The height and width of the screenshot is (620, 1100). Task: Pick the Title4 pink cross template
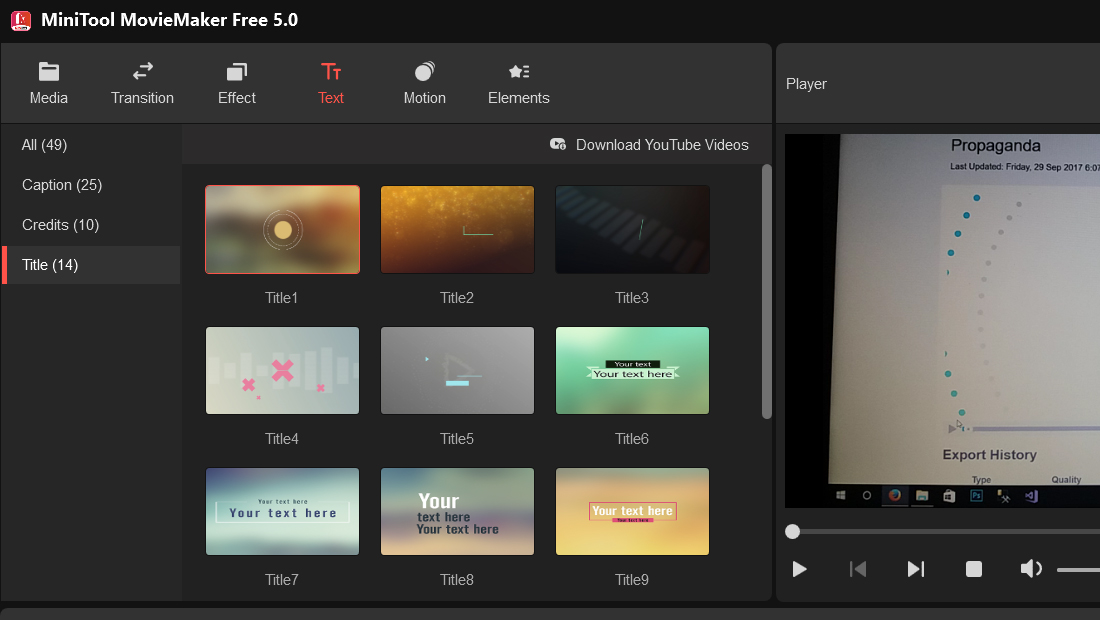tap(283, 370)
